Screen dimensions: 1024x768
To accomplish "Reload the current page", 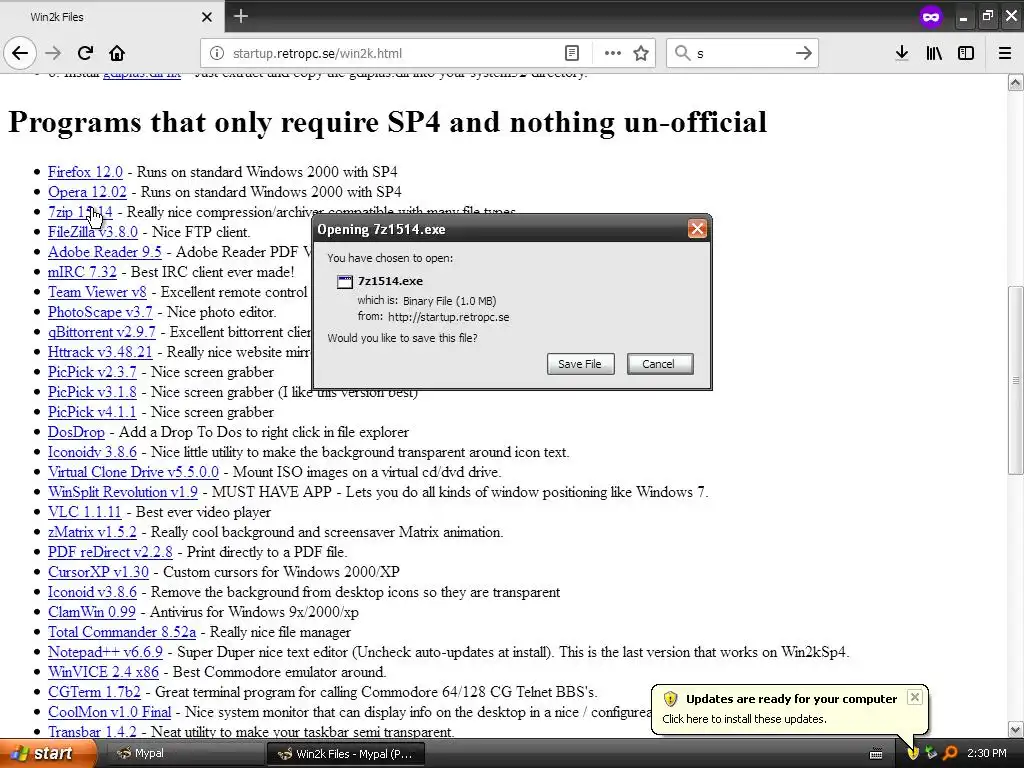I will click(85, 54).
